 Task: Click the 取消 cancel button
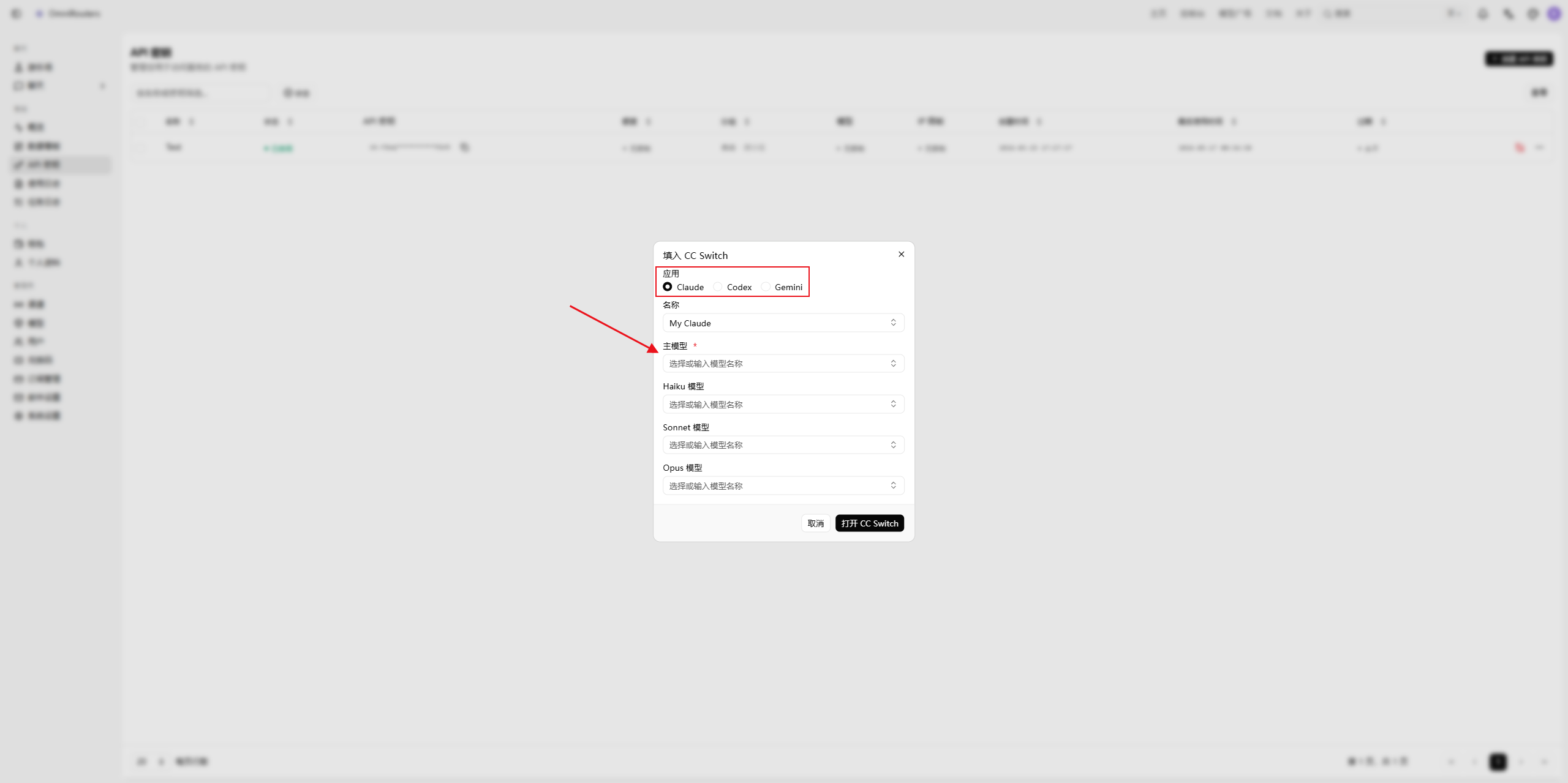(x=815, y=523)
